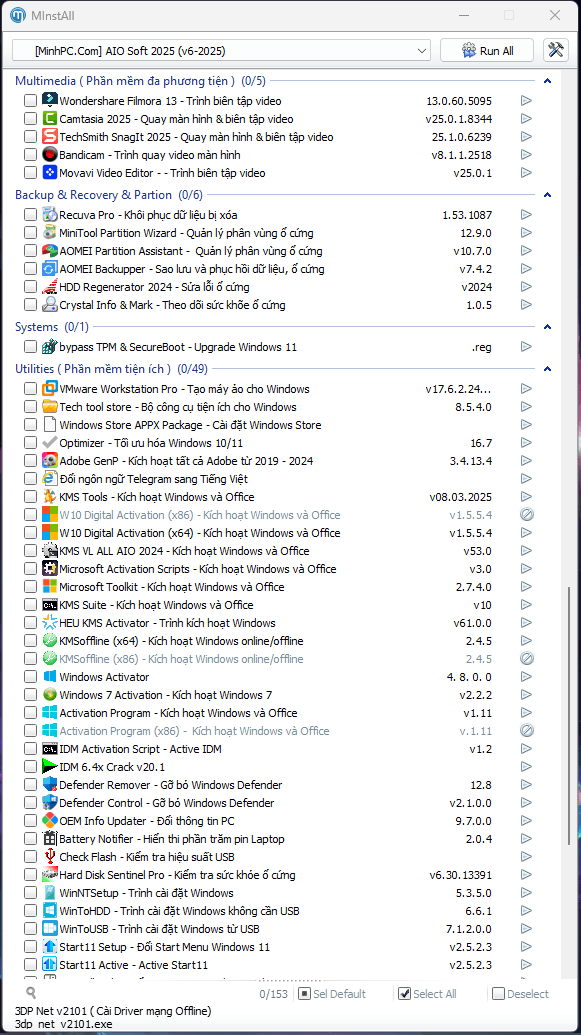The width and height of the screenshot is (581, 1035).
Task: Select the Defender Control row text
Action: [167, 803]
